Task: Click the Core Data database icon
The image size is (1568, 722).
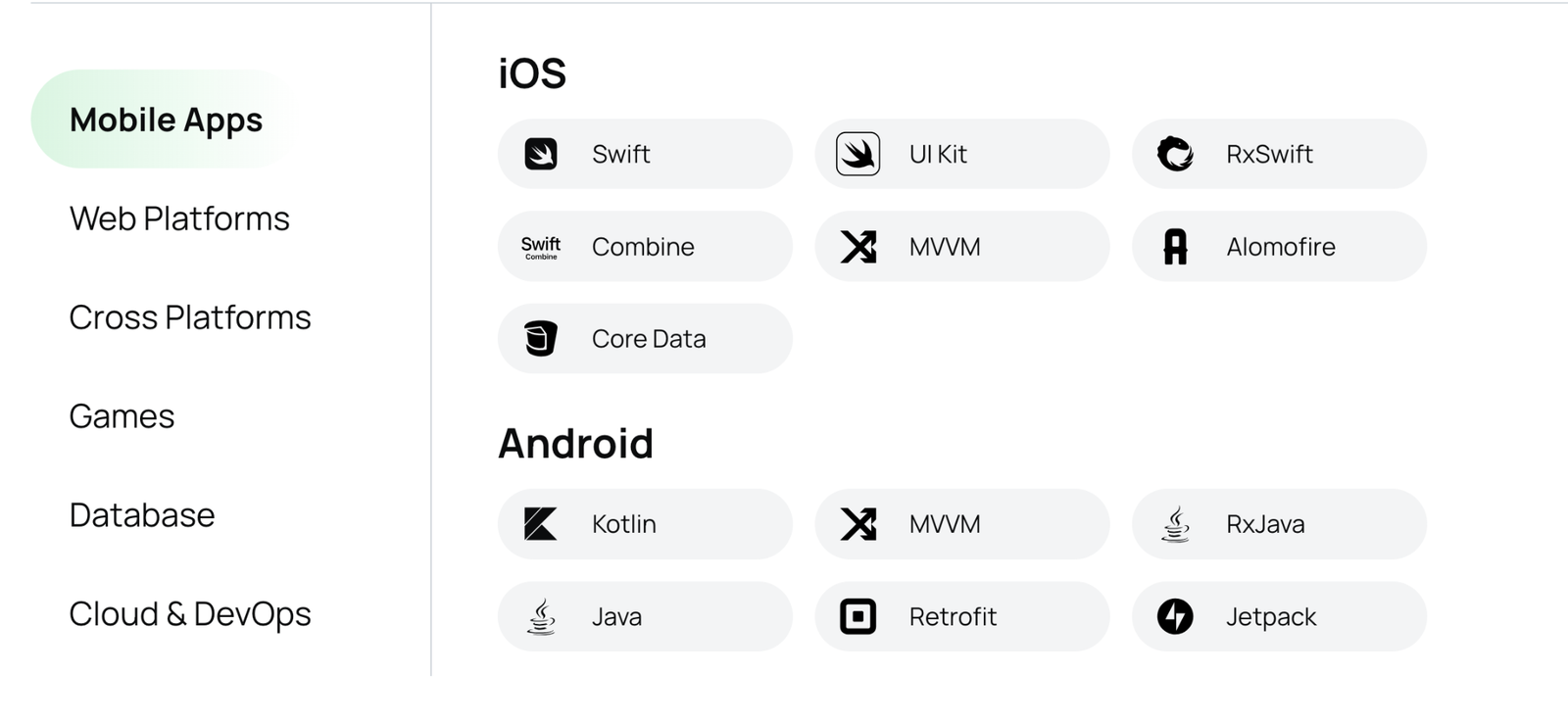Action: pyautogui.click(x=541, y=339)
